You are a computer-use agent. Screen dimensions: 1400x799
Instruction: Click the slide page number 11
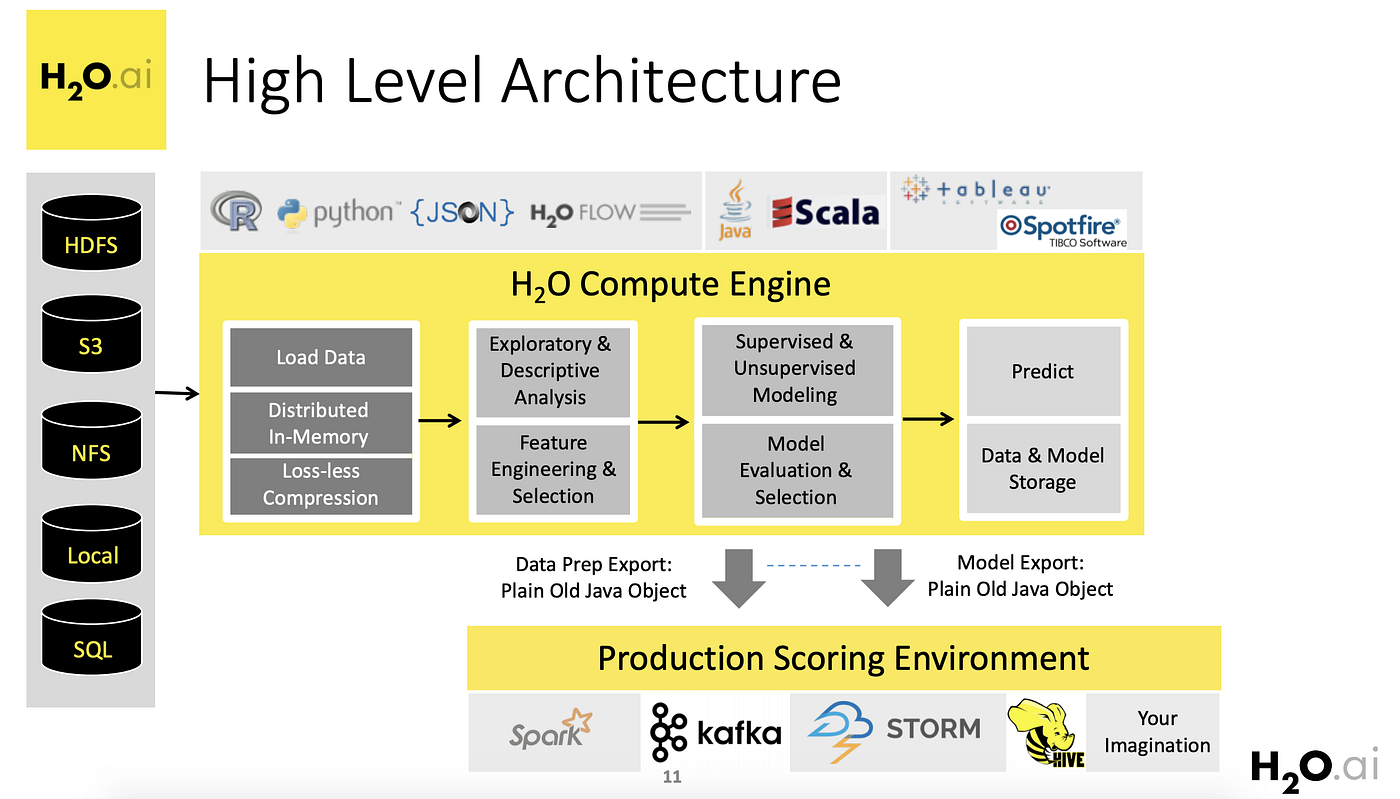point(672,777)
